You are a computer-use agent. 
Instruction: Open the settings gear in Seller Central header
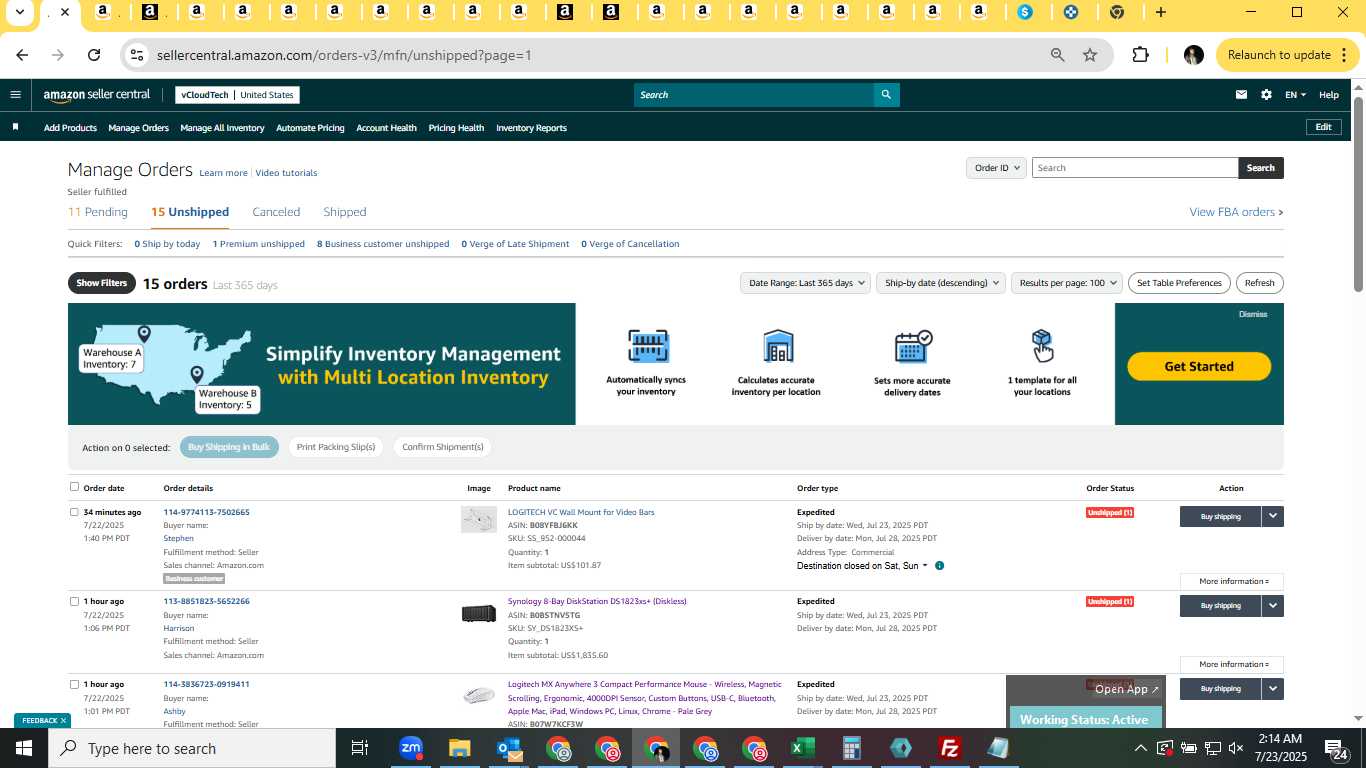point(1266,95)
